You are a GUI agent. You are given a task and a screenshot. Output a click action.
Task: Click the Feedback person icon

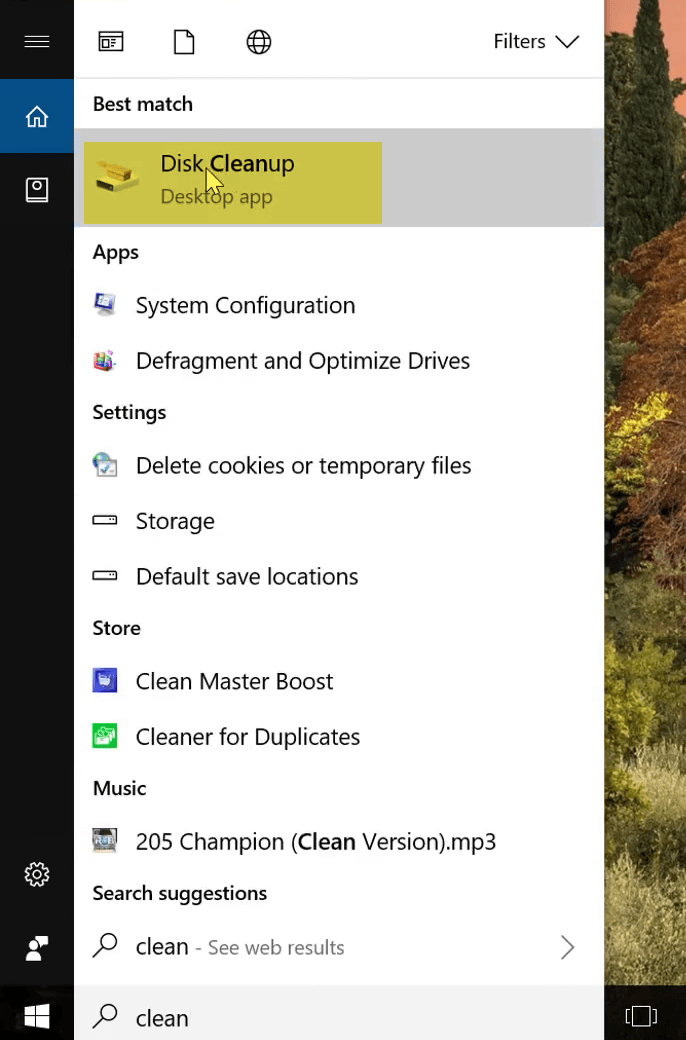coord(36,948)
